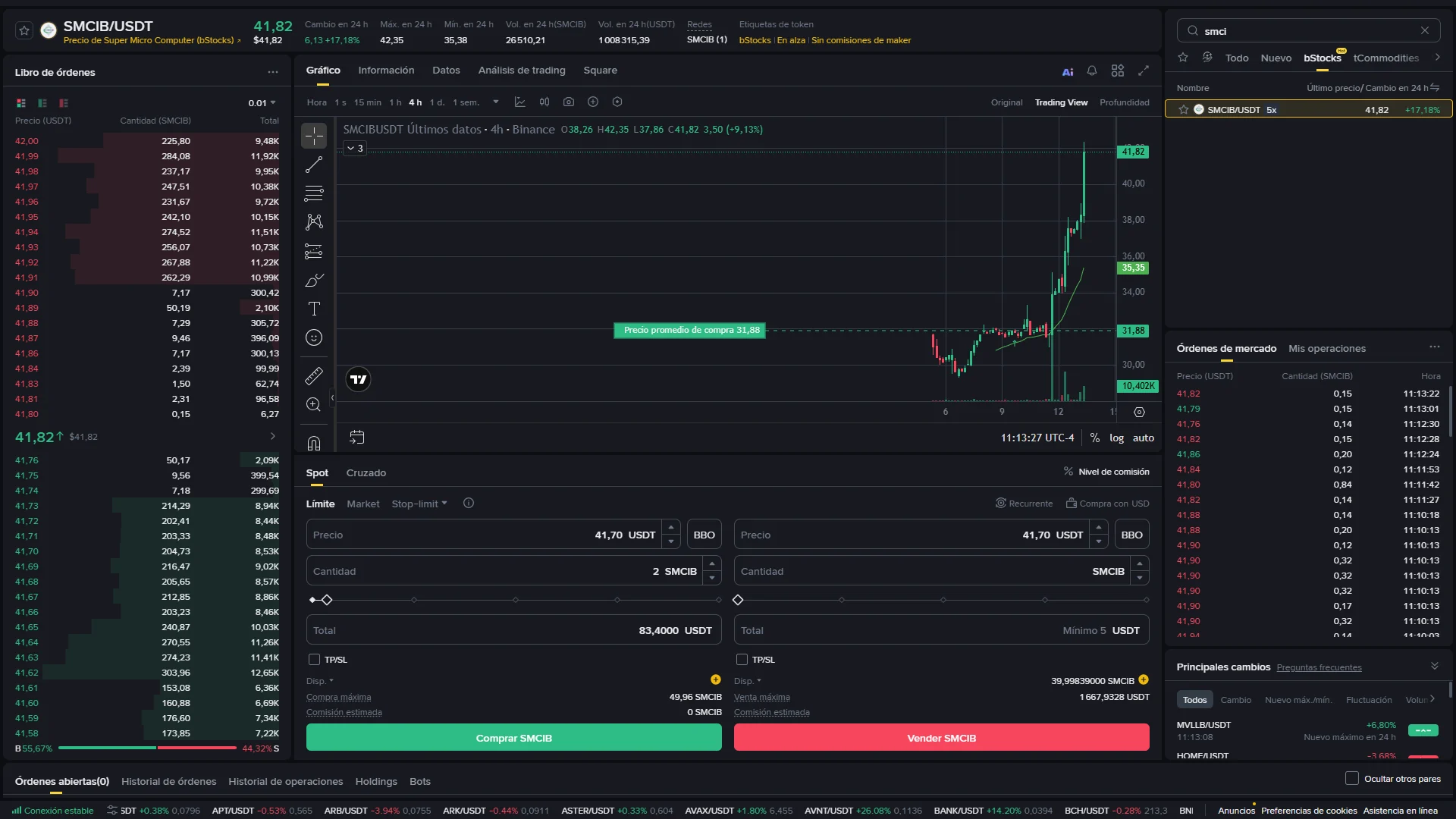Open the emoji sticker tool
The width and height of the screenshot is (1456, 819).
coord(314,337)
